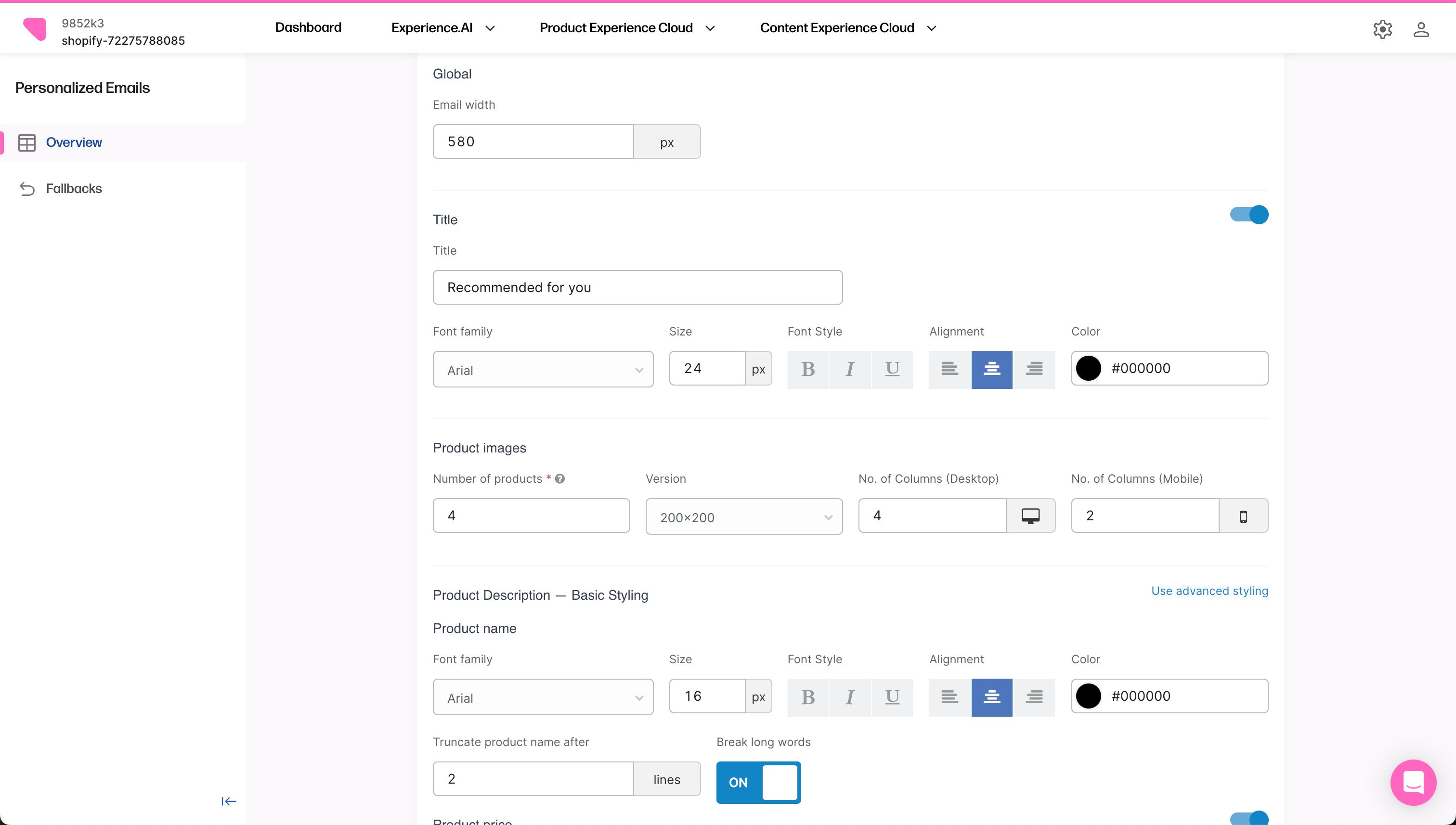Open the user profile icon
1456x825 pixels.
[x=1420, y=29]
